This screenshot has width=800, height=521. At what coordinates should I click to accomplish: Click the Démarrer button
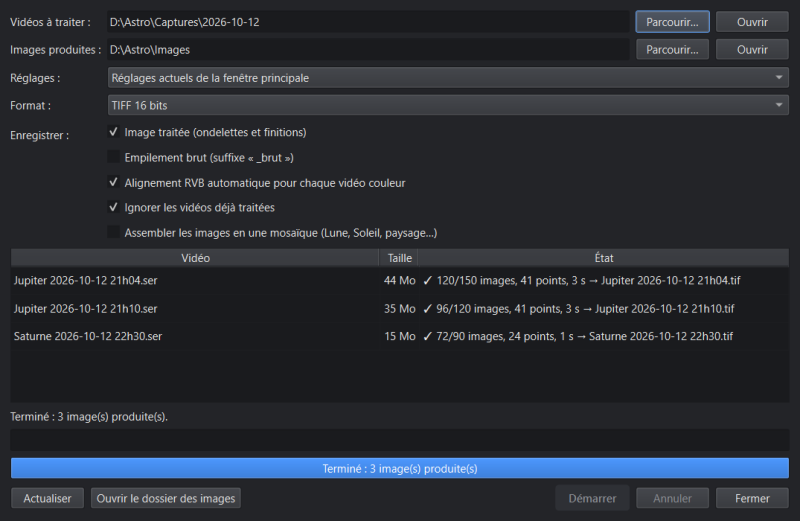coord(592,498)
